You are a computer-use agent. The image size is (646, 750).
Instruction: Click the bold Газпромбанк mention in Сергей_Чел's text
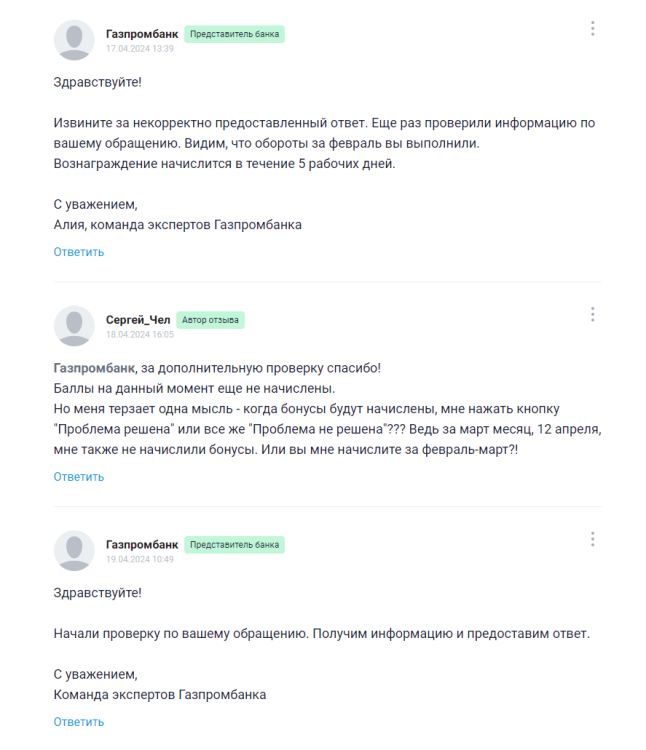pyautogui.click(x=94, y=368)
